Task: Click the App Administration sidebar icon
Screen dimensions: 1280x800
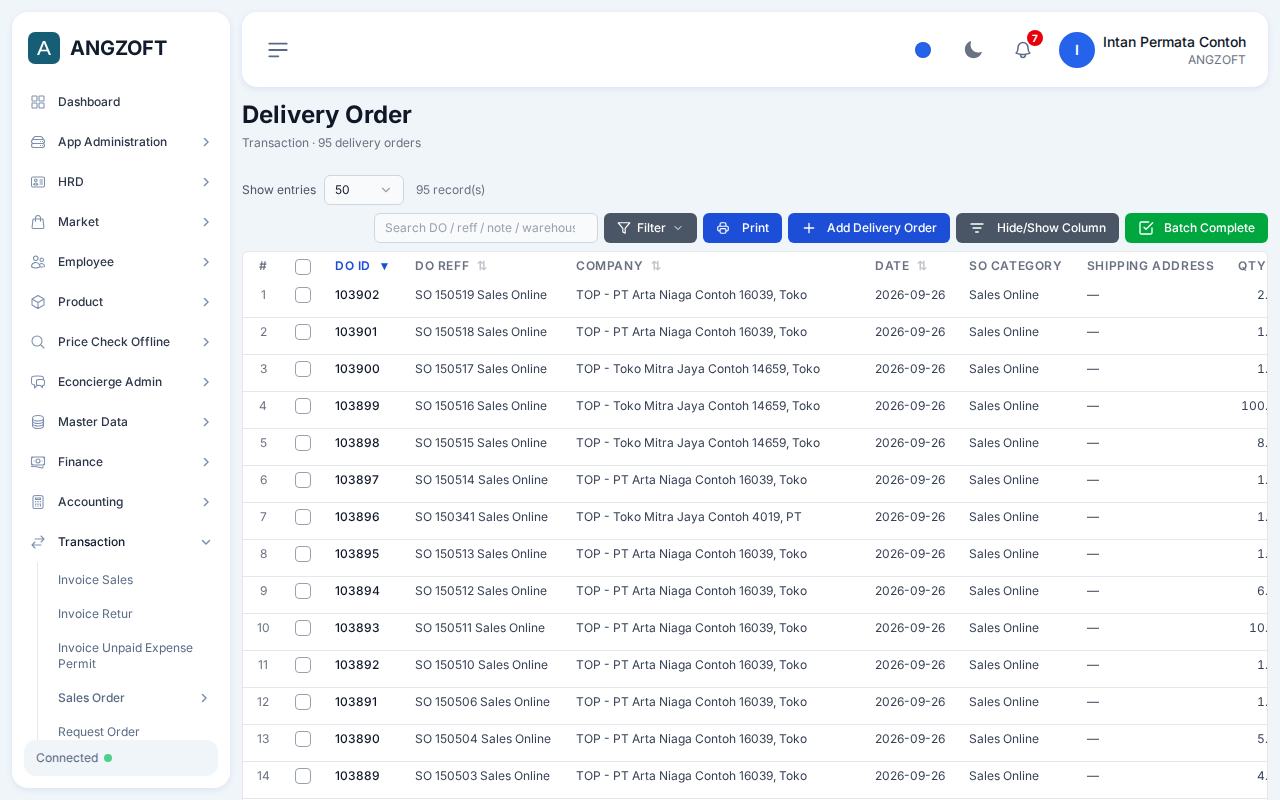Action: pyautogui.click(x=38, y=142)
